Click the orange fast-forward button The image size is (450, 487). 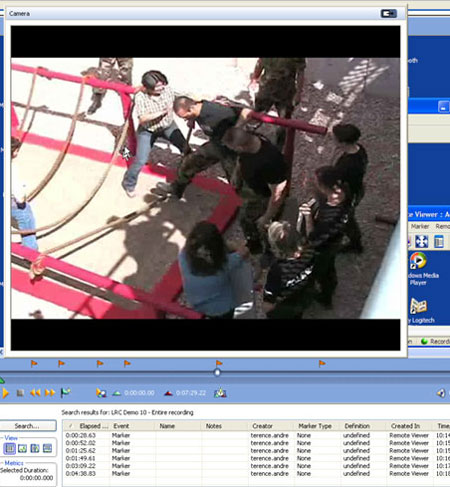[50, 393]
